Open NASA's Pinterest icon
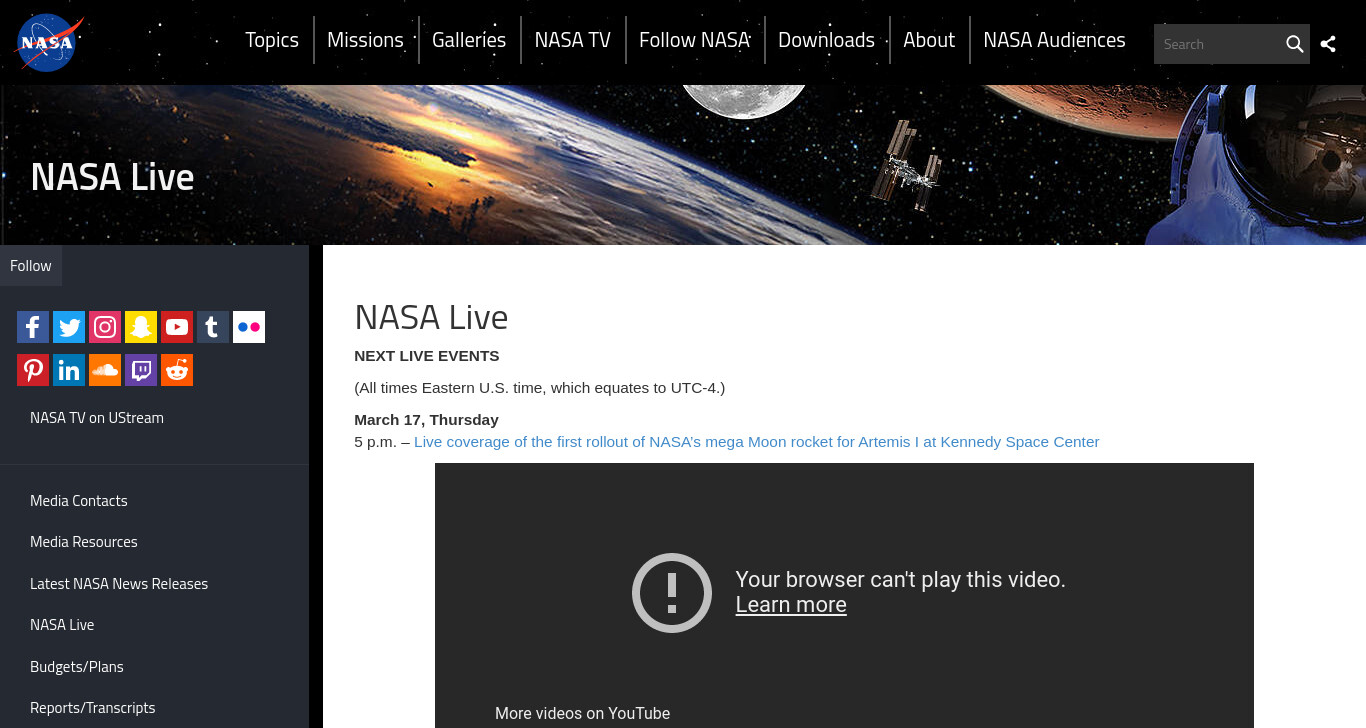 [33, 370]
